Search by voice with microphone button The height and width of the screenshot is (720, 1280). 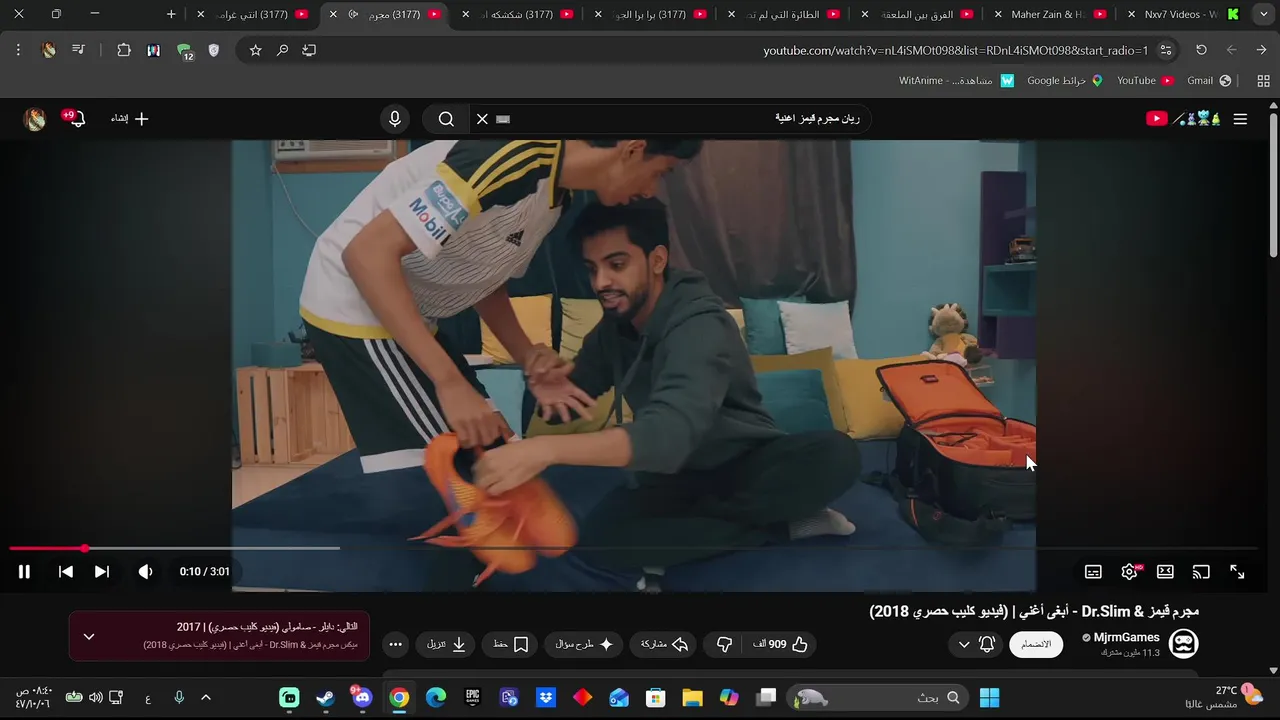[x=395, y=119]
